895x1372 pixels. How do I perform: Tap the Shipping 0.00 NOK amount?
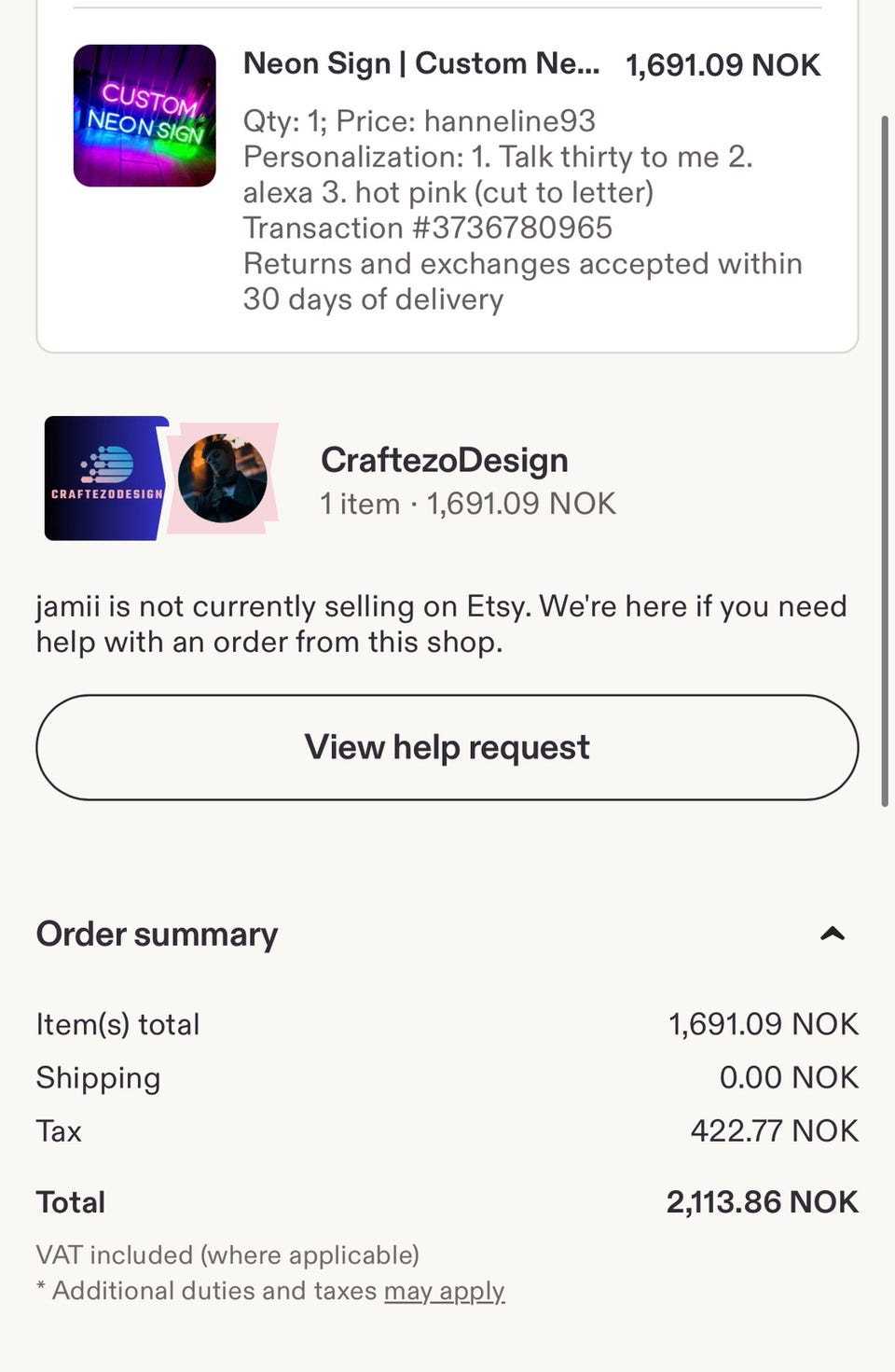(x=789, y=1077)
